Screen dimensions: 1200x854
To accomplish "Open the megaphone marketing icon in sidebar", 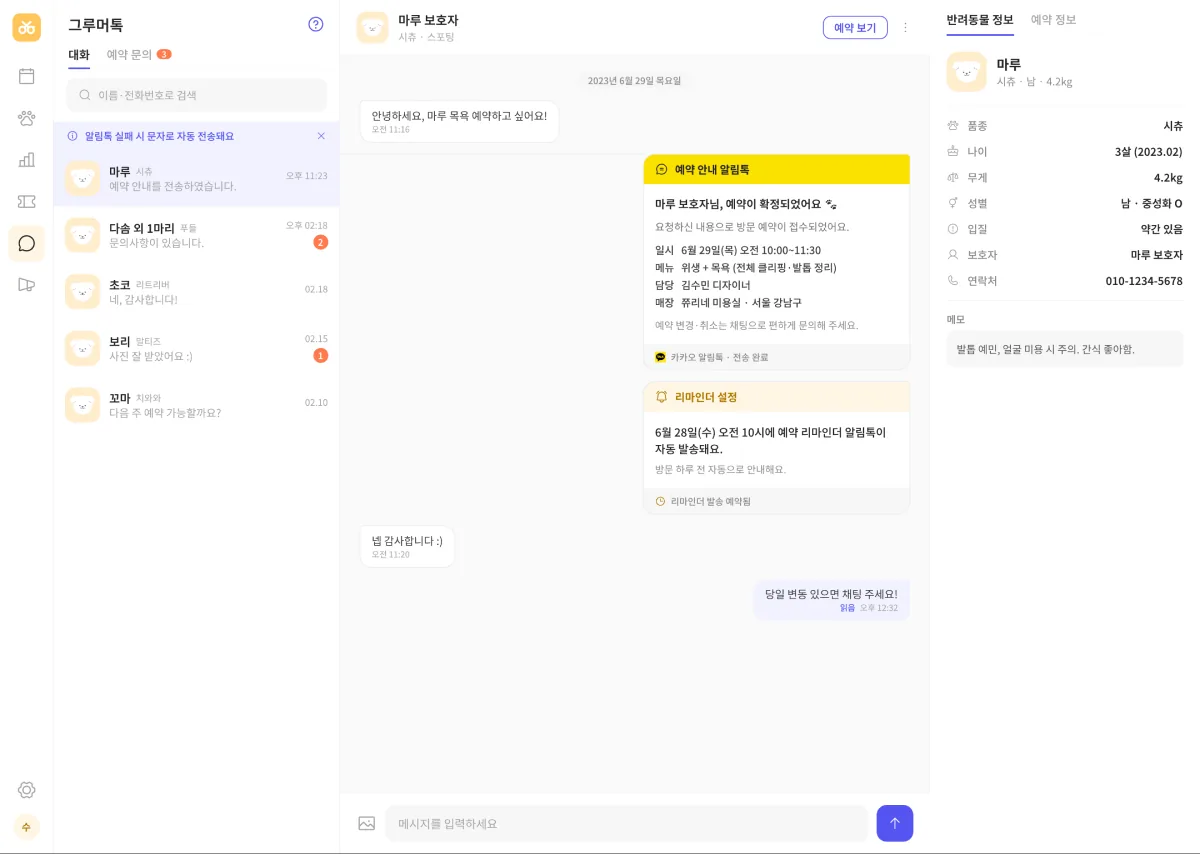I will pos(27,285).
